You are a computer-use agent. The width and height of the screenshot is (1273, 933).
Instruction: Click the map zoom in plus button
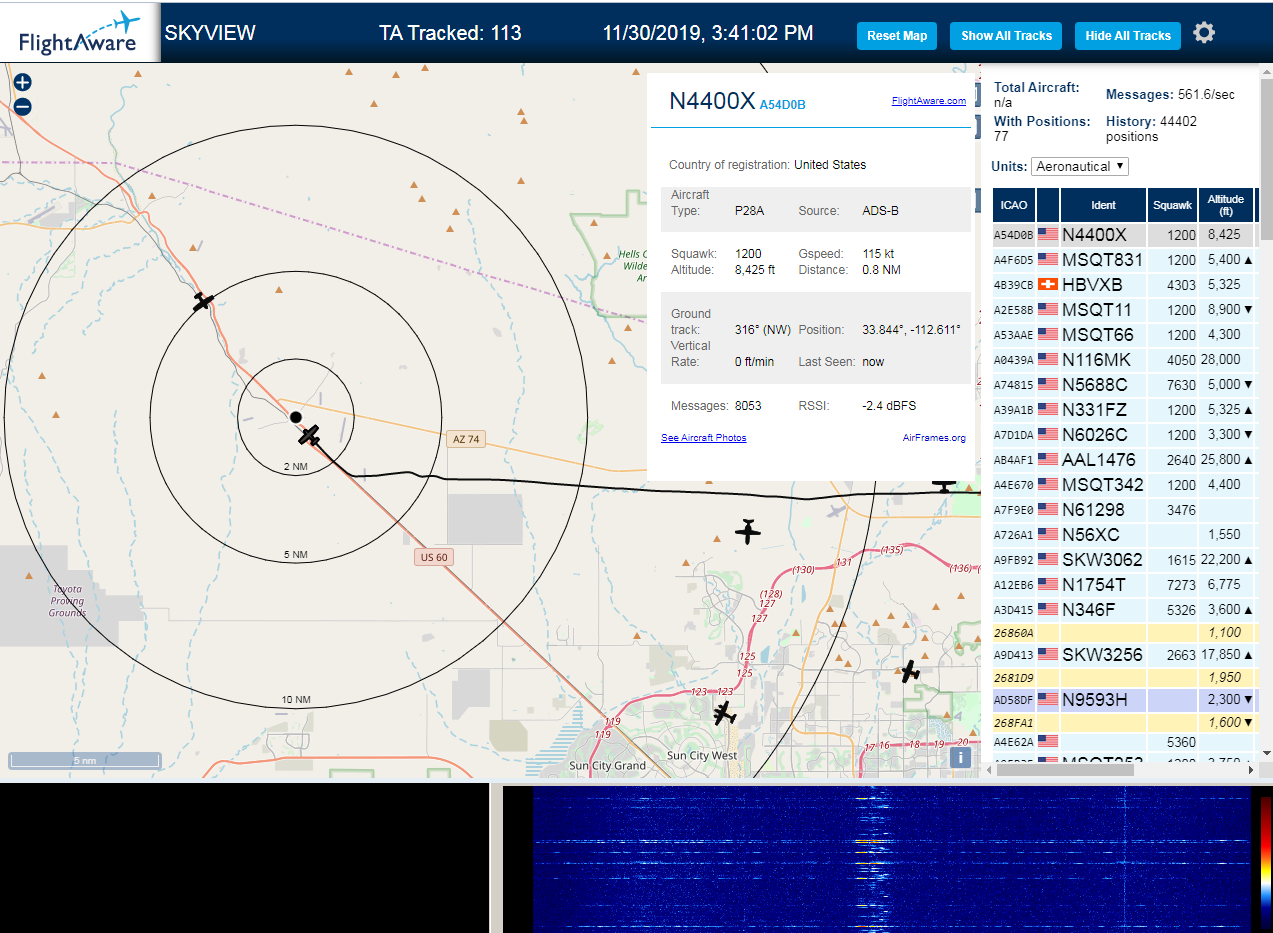[x=23, y=82]
